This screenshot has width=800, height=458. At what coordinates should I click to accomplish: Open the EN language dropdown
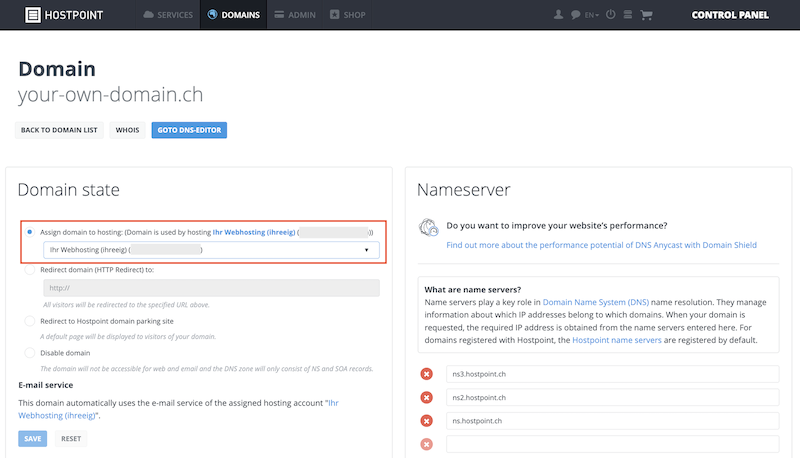pos(591,15)
